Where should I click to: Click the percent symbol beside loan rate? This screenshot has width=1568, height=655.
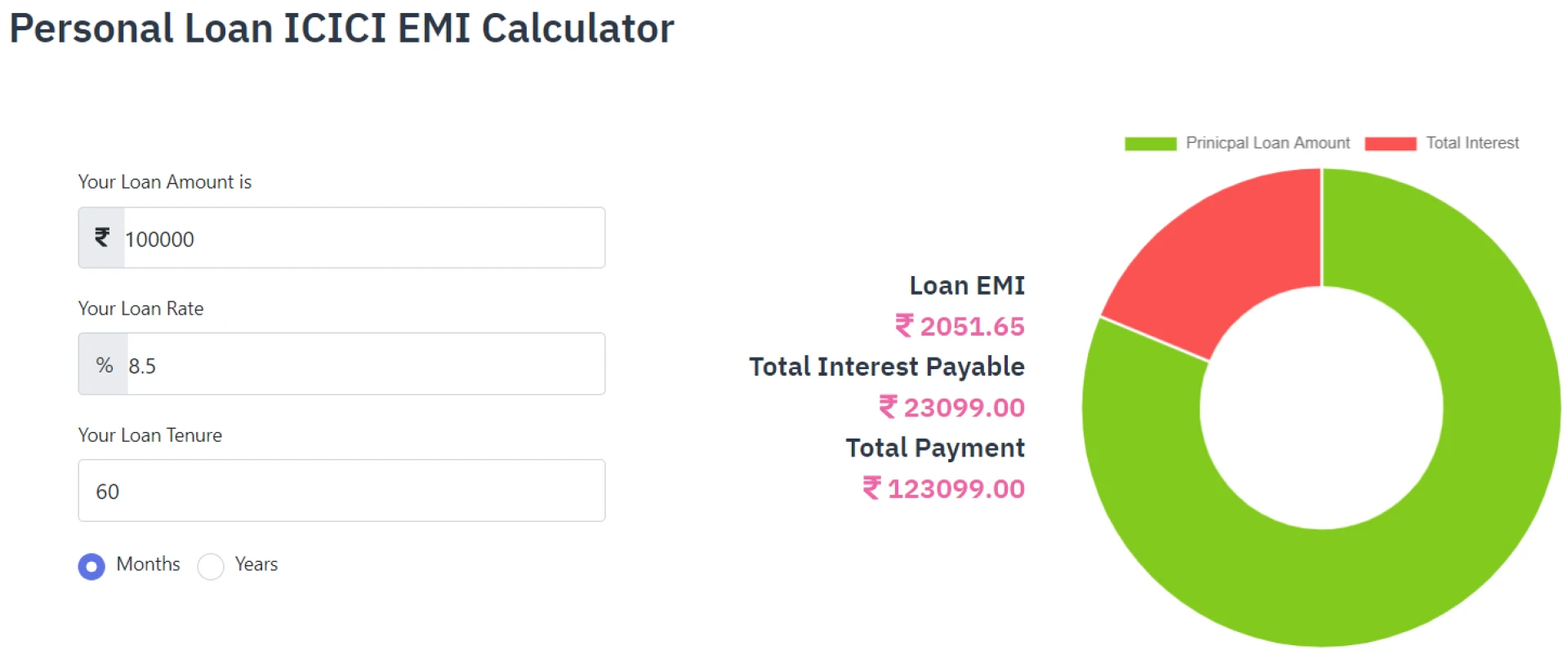tap(103, 364)
